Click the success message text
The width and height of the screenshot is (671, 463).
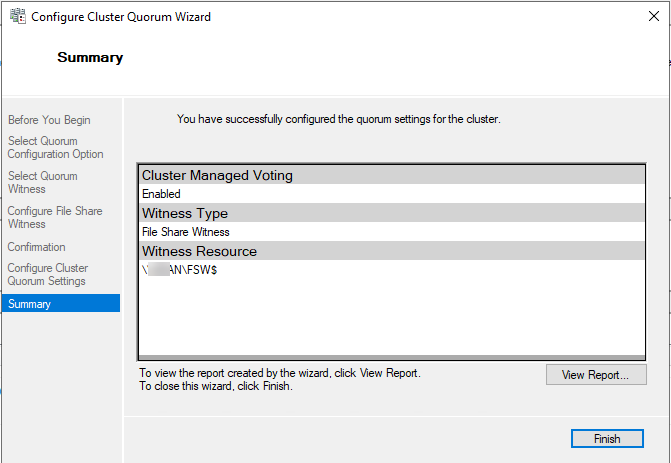pyautogui.click(x=338, y=119)
